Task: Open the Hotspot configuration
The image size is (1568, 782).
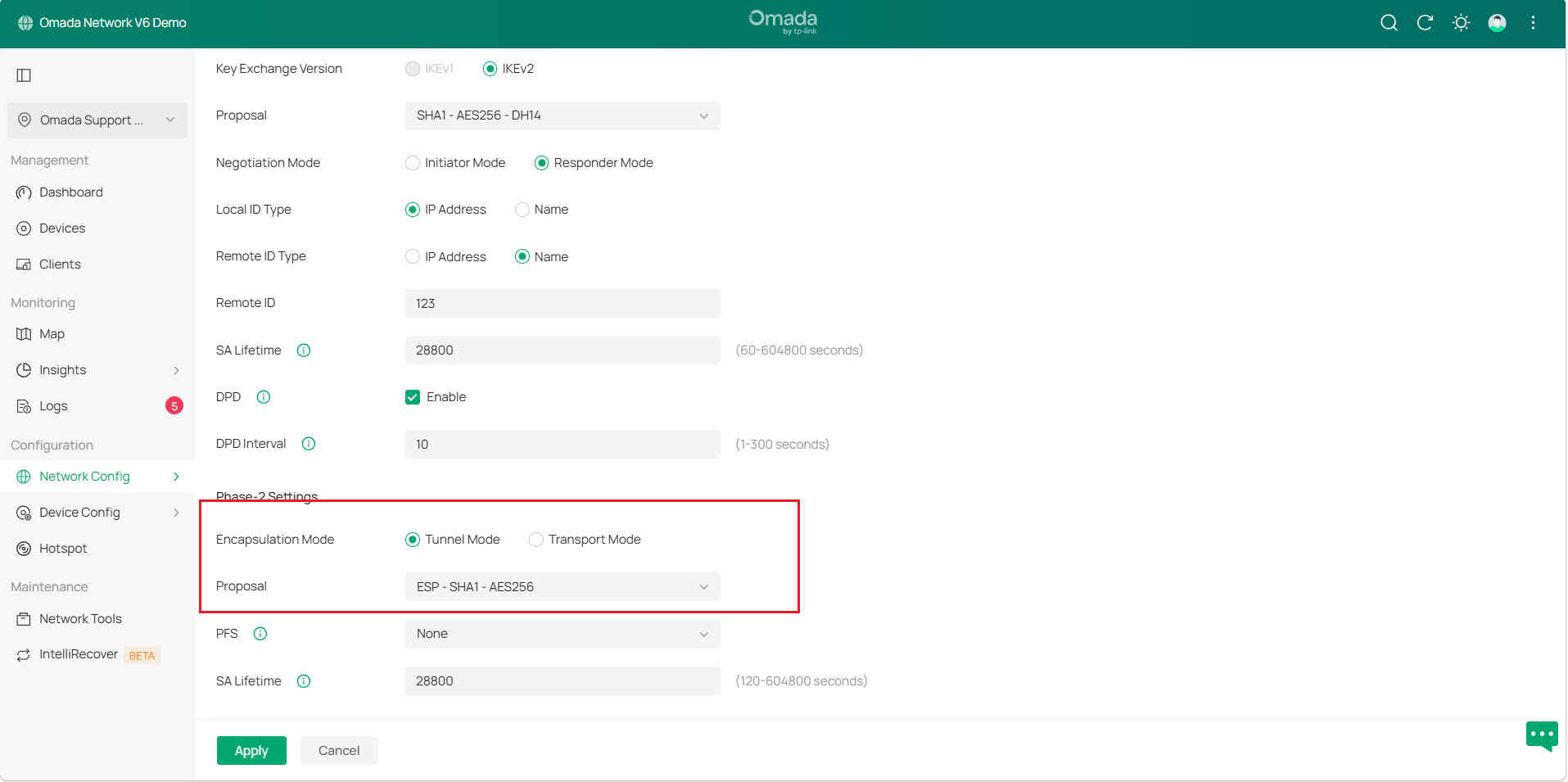Action: [x=65, y=548]
